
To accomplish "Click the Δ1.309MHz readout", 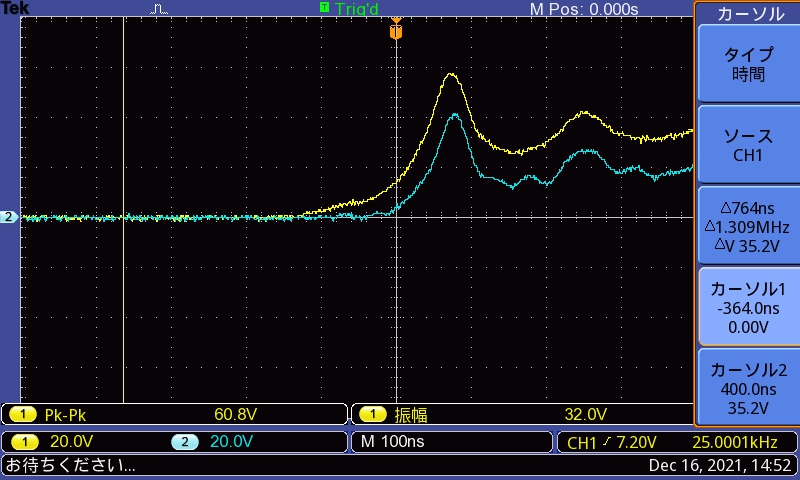I will (747, 227).
